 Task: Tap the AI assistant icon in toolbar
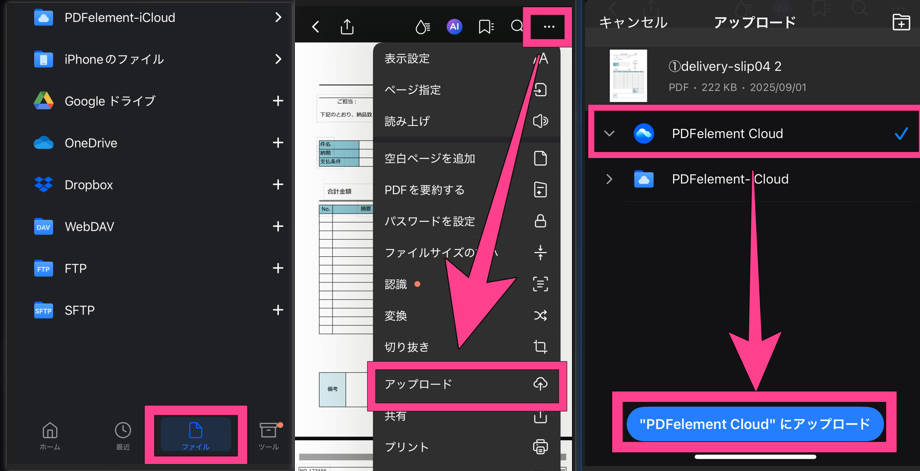point(454,27)
